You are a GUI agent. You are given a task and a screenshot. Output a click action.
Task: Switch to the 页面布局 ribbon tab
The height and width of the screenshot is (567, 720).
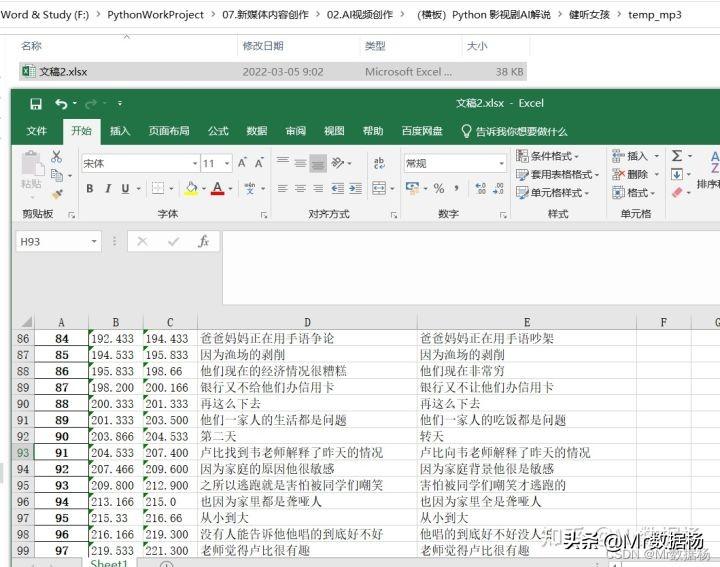169,131
